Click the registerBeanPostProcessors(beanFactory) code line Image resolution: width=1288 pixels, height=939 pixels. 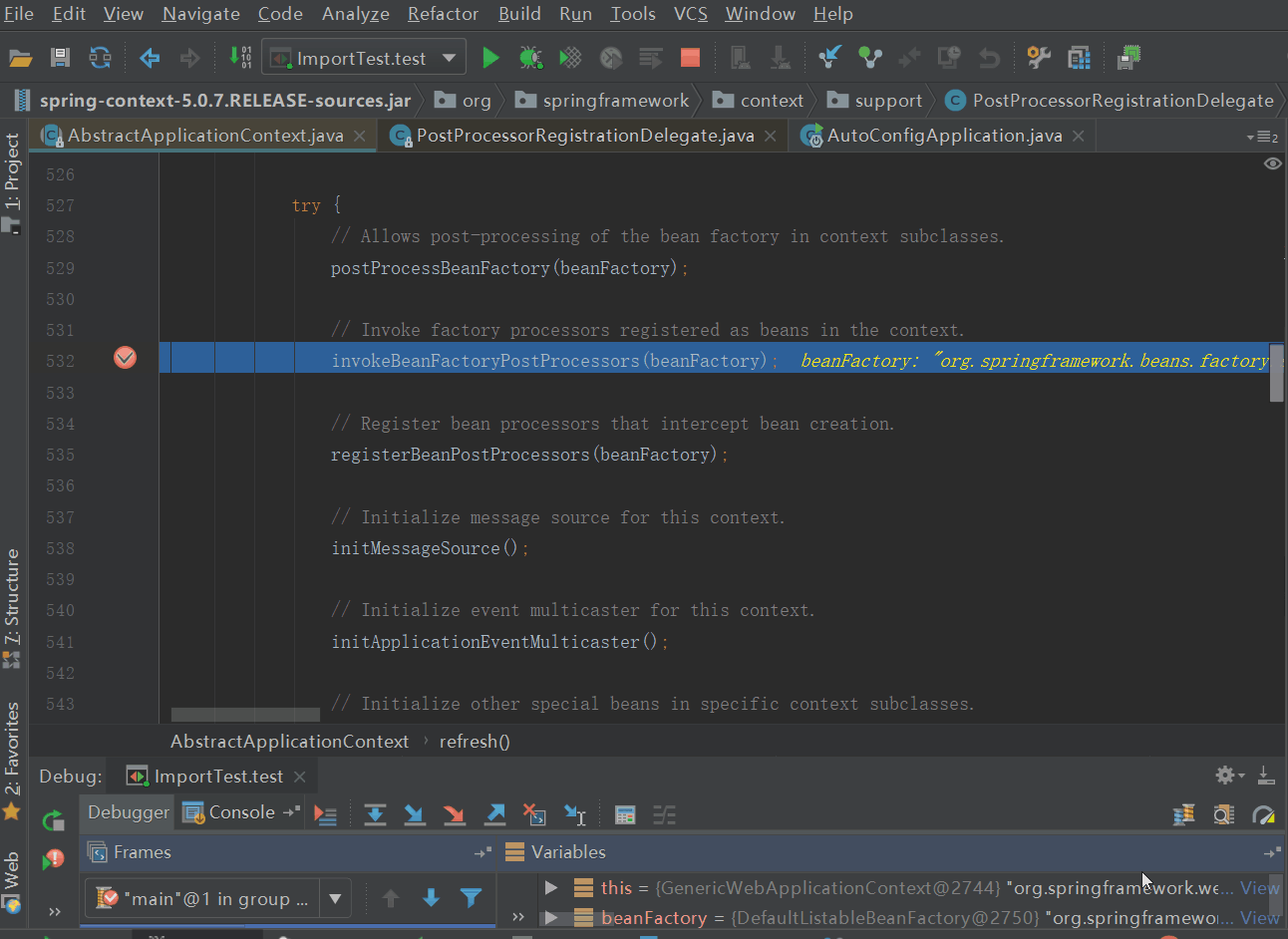529,455
